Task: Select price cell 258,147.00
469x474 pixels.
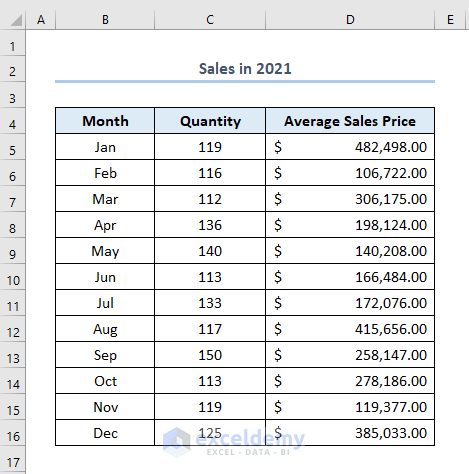Action: tap(350, 355)
